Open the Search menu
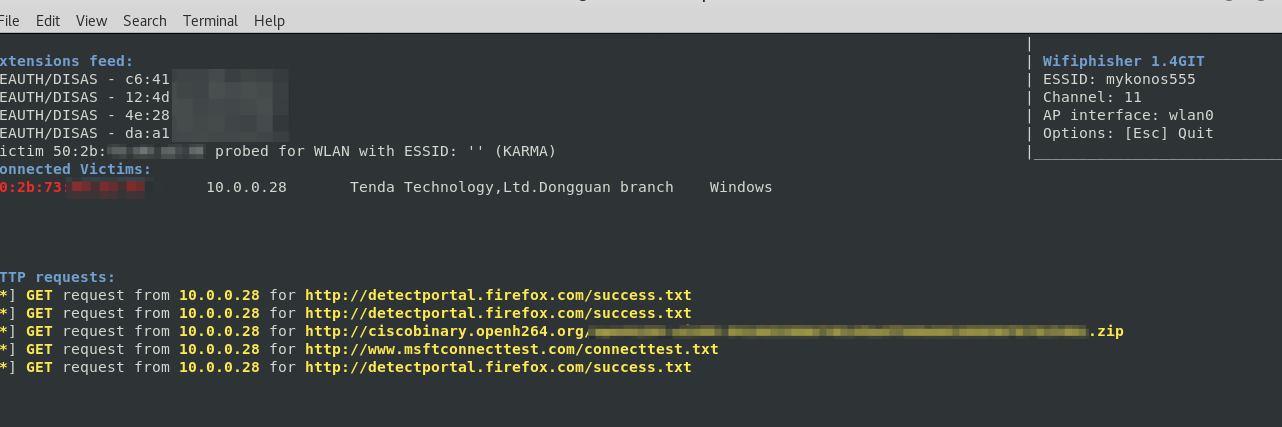 pyautogui.click(x=145, y=20)
